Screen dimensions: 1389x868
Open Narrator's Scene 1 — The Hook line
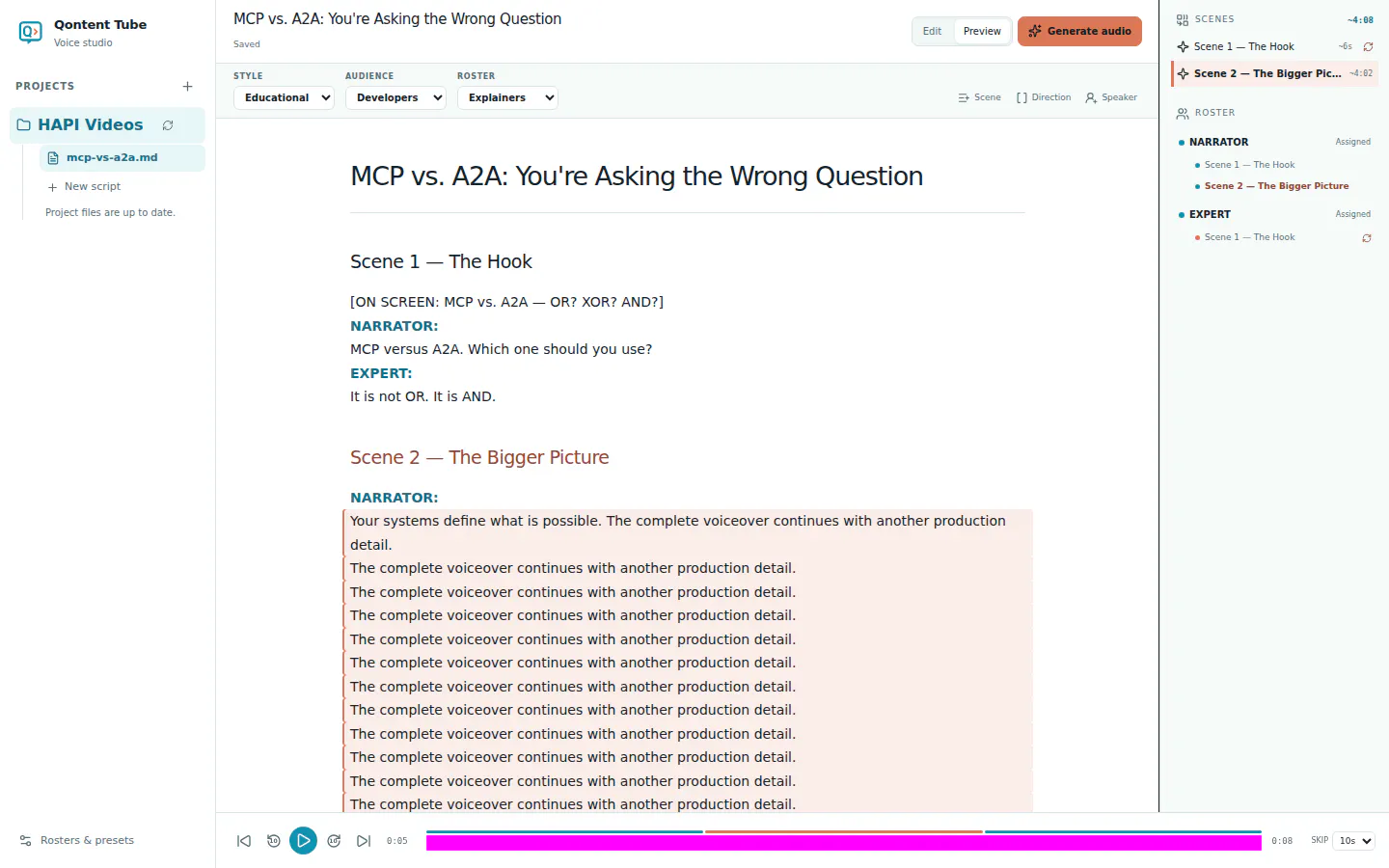click(x=1249, y=166)
